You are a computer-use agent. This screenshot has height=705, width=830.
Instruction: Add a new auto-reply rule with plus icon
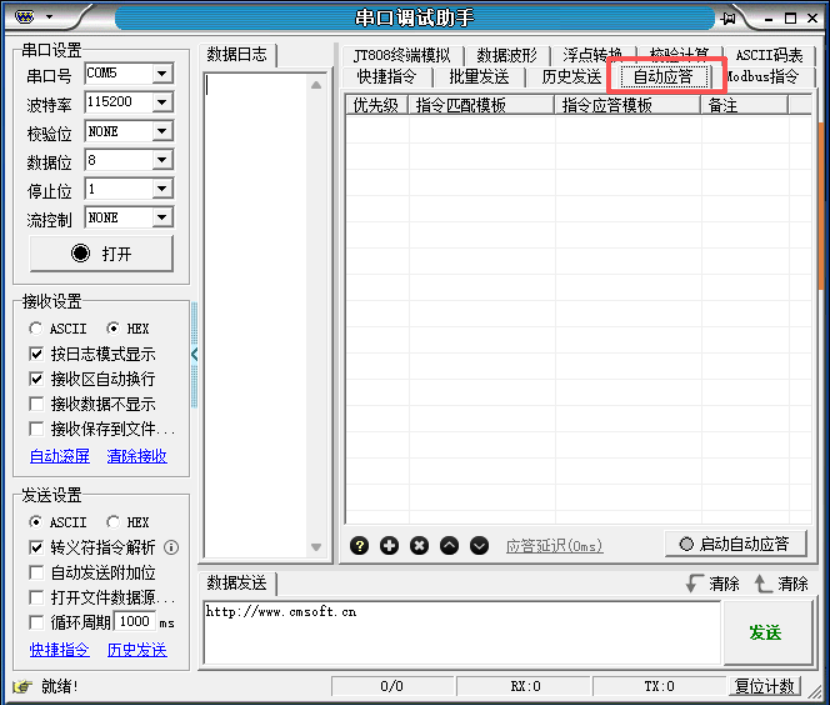click(x=389, y=546)
